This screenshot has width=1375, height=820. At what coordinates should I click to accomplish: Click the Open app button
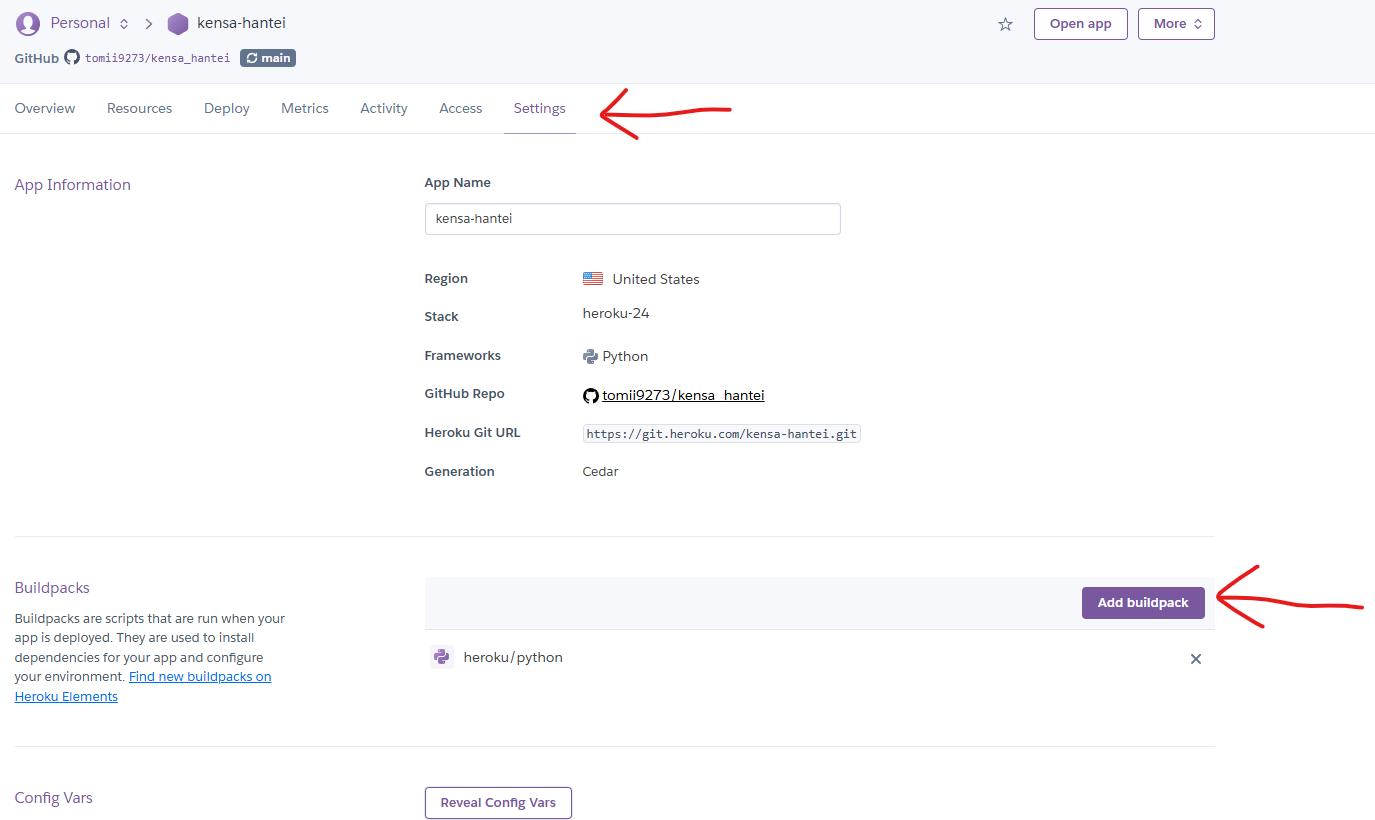(x=1081, y=24)
